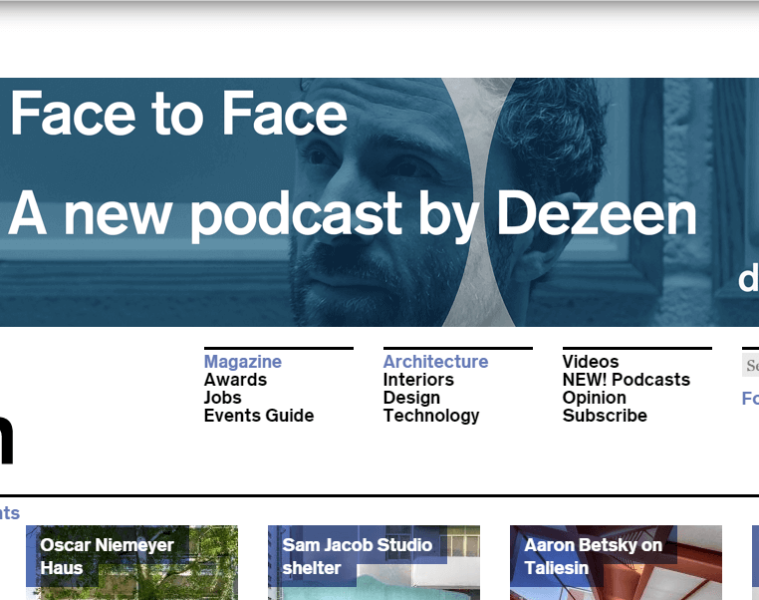The height and width of the screenshot is (600, 759).
Task: Open Aaron Betsky on Taliesin article
Action: tap(616, 562)
